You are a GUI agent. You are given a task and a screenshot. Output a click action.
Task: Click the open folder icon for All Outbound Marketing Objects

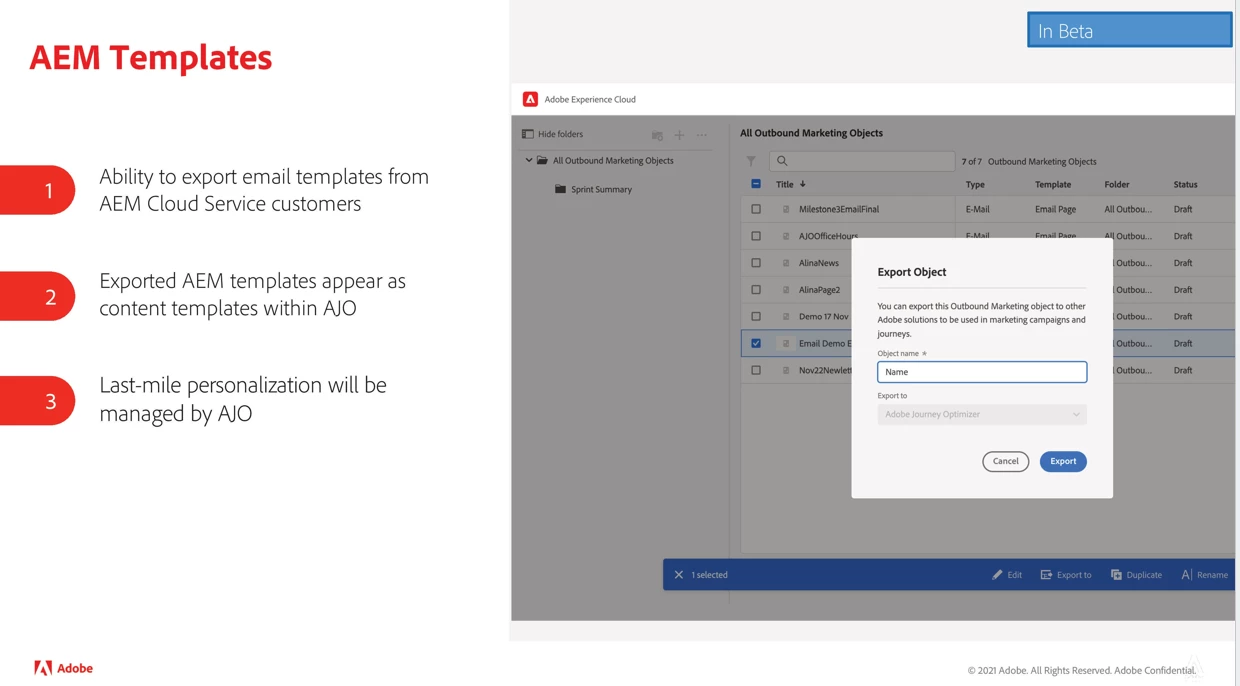coord(542,160)
